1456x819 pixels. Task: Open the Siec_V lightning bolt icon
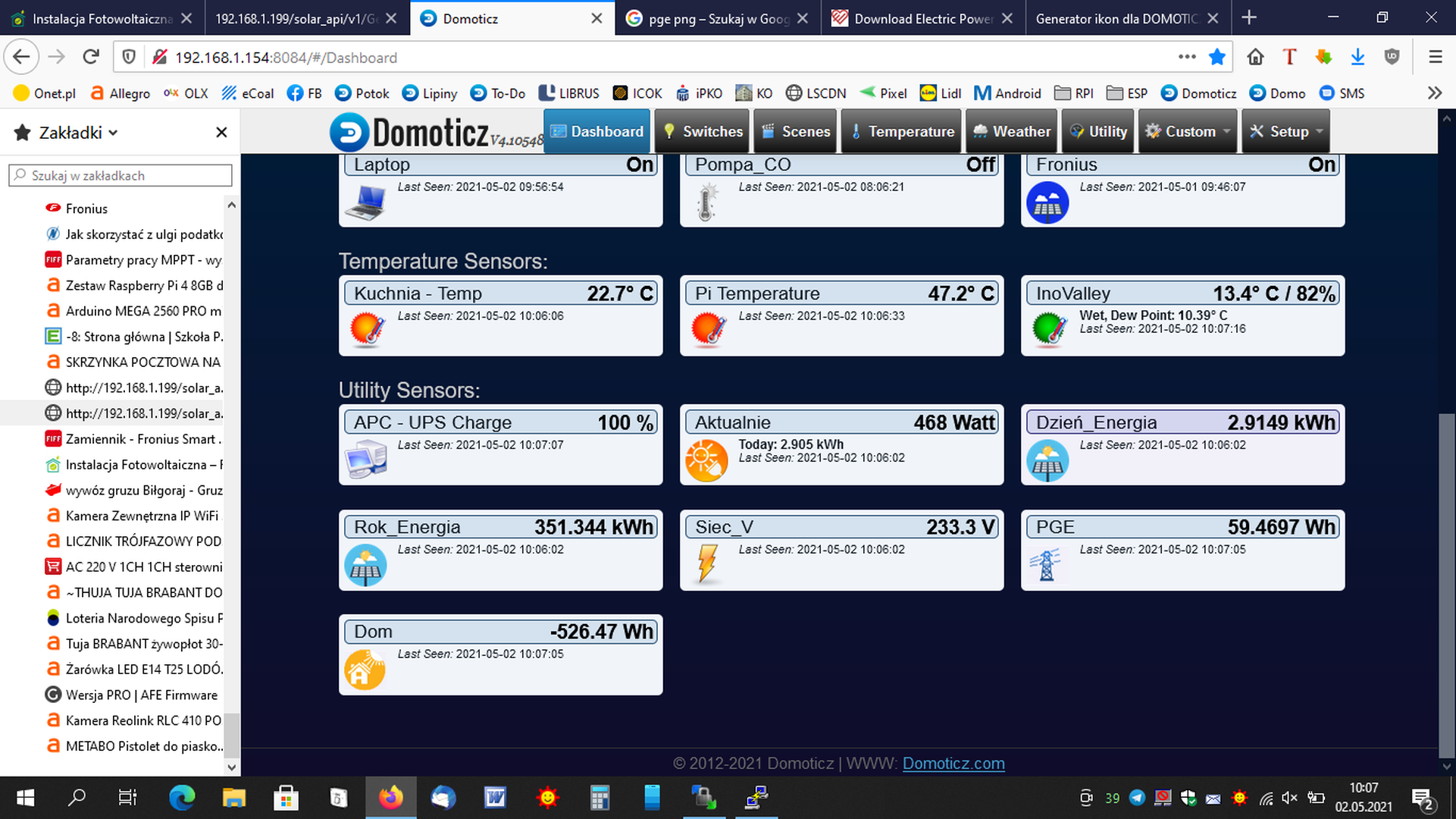point(707,565)
